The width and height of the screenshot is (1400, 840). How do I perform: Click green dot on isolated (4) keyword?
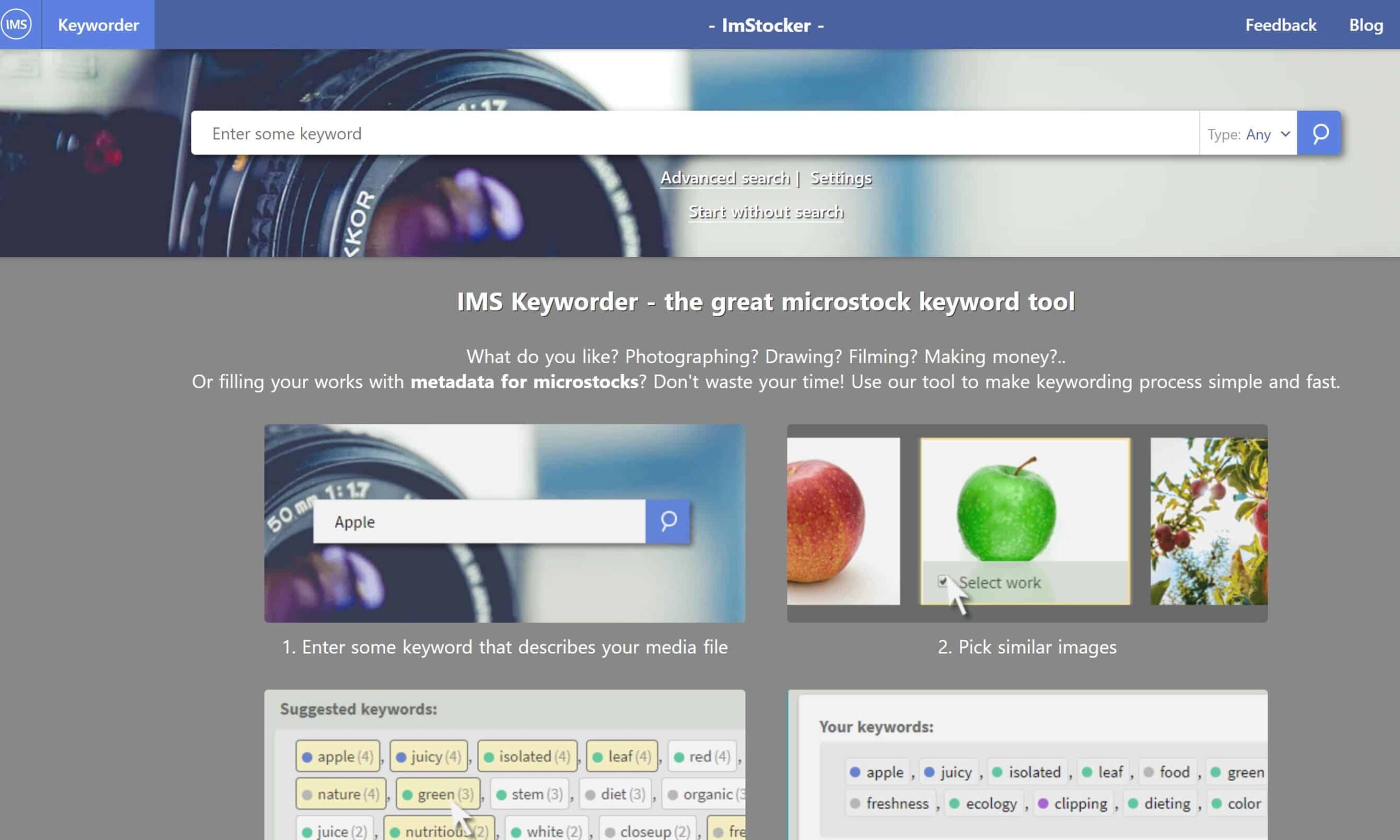pyautogui.click(x=489, y=757)
